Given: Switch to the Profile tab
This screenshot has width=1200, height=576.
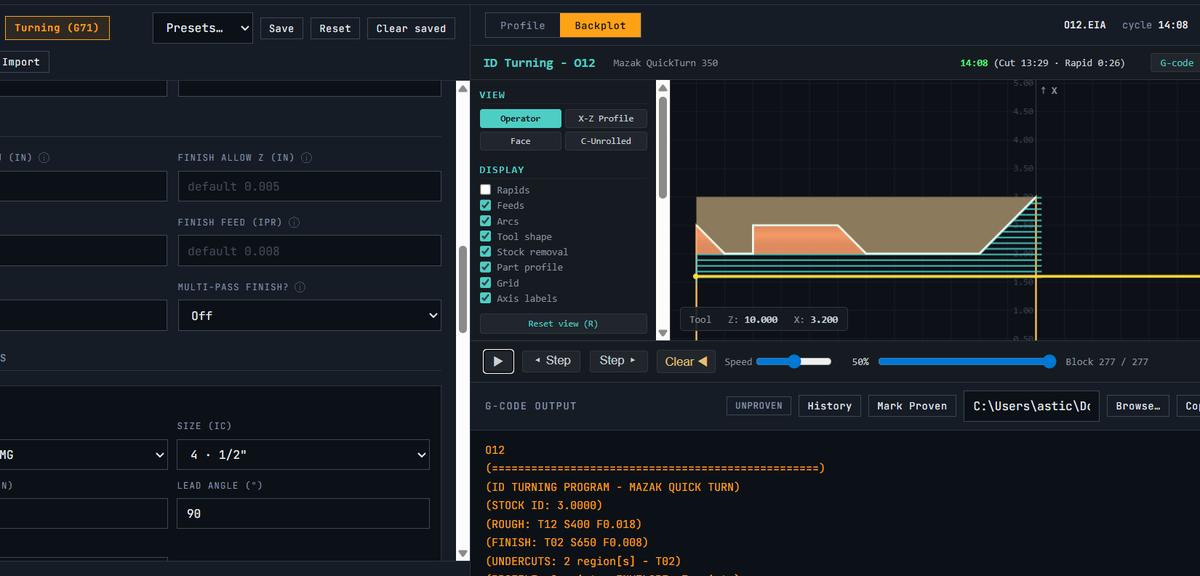Looking at the screenshot, I should pos(523,25).
